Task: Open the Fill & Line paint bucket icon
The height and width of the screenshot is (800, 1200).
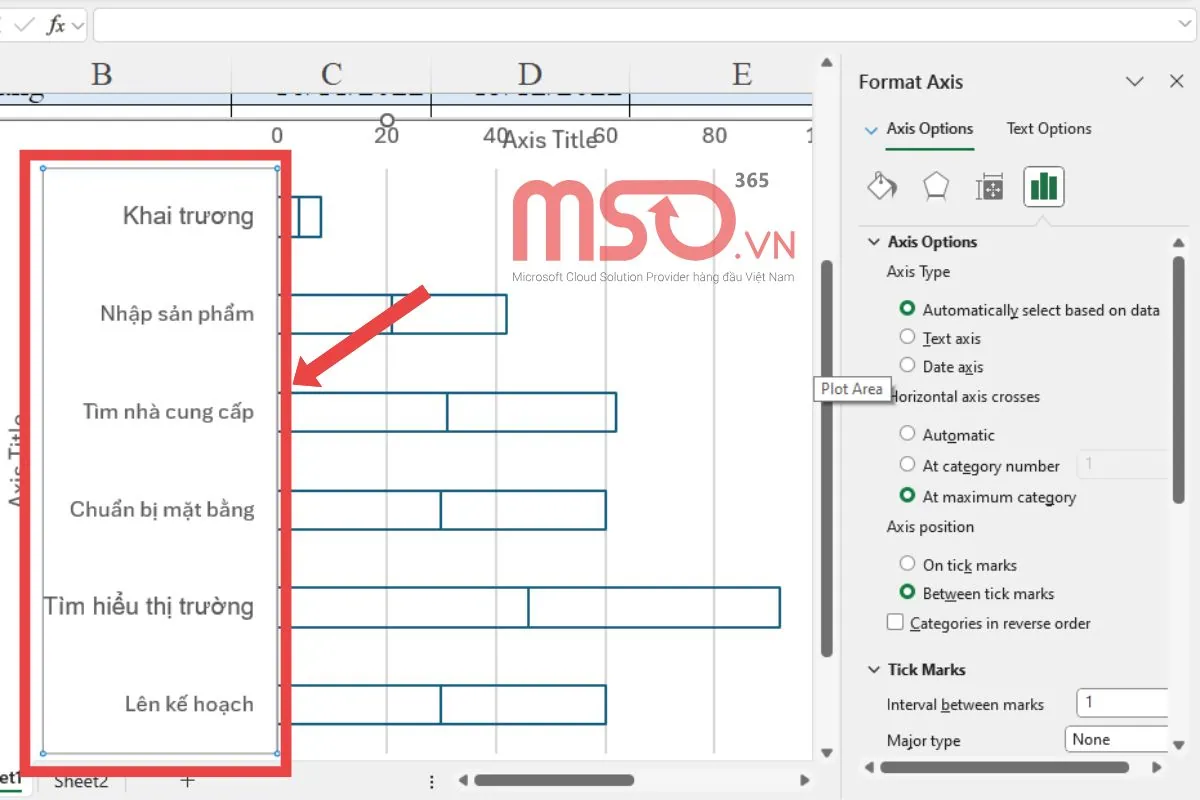Action: coord(881,187)
